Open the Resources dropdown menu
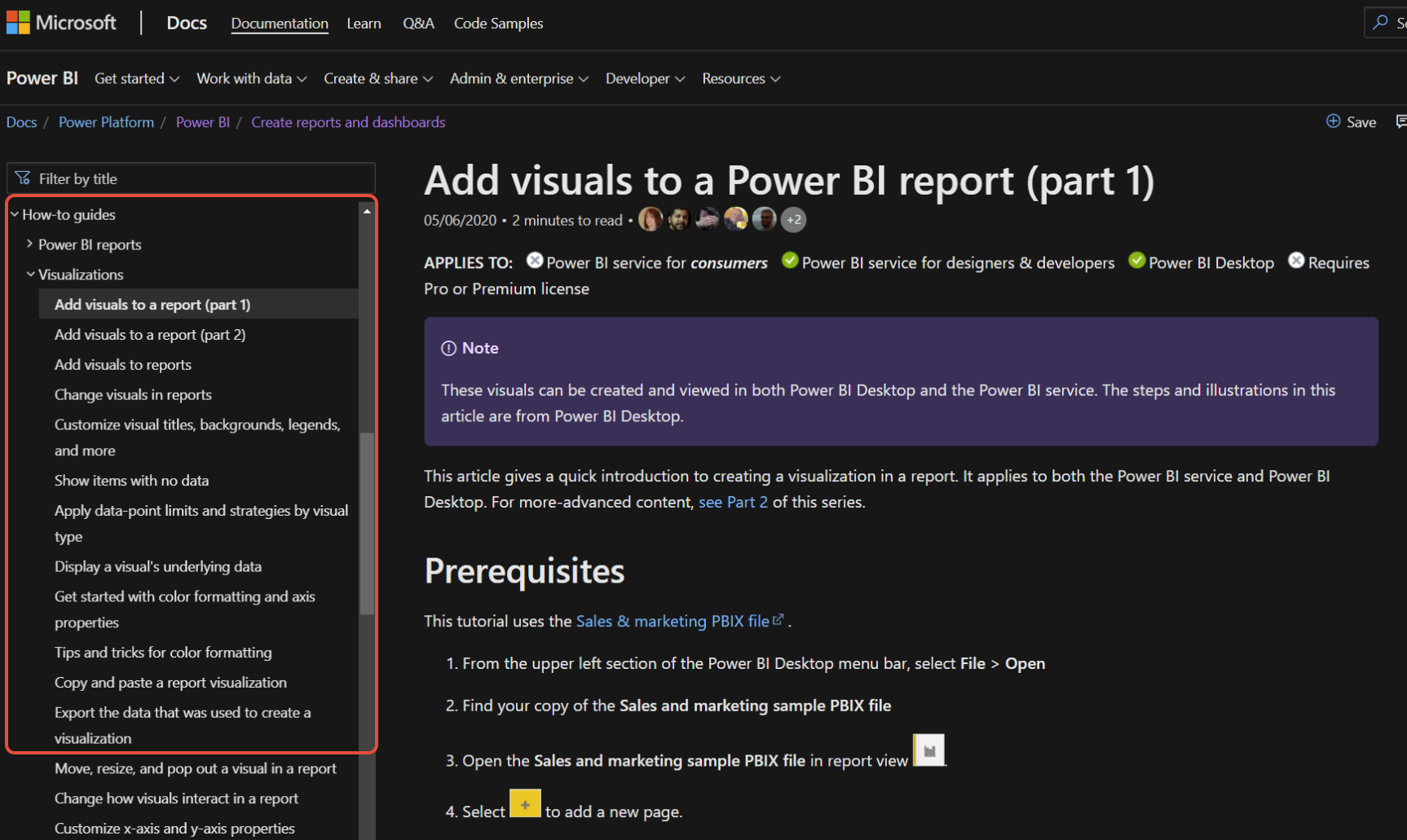 742,78
